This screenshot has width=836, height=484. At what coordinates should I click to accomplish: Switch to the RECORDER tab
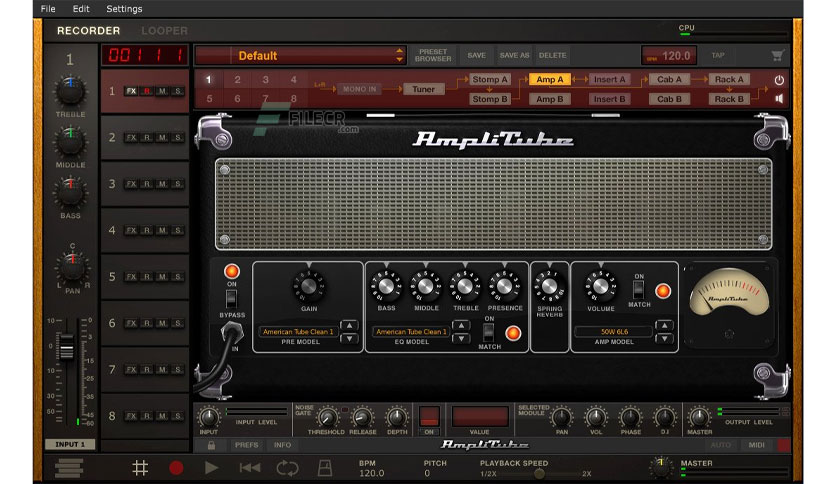click(x=89, y=31)
